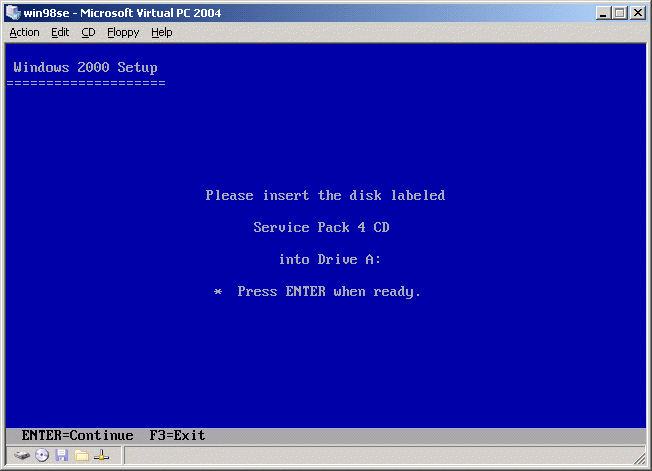The image size is (652, 471).
Task: Click the hard disk status icon
Action: [22, 456]
